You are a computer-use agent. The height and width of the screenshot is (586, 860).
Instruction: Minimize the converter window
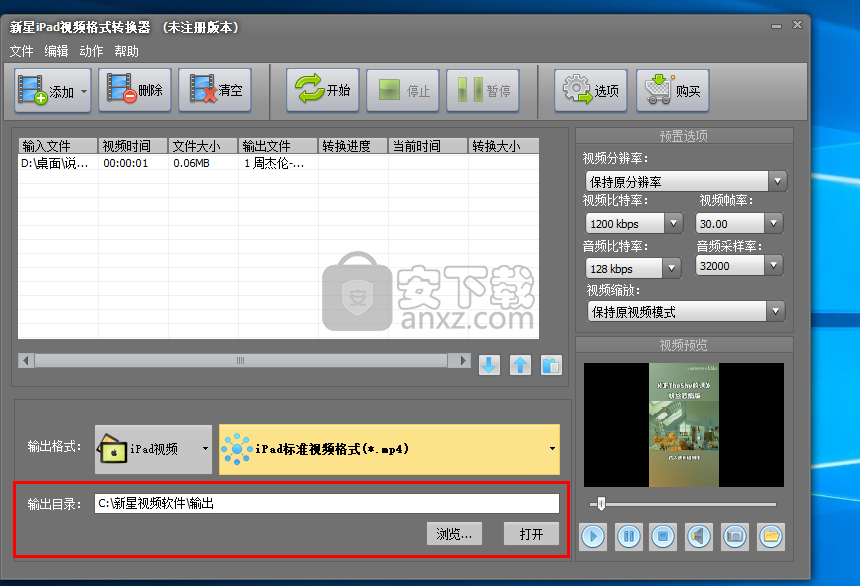tap(776, 26)
